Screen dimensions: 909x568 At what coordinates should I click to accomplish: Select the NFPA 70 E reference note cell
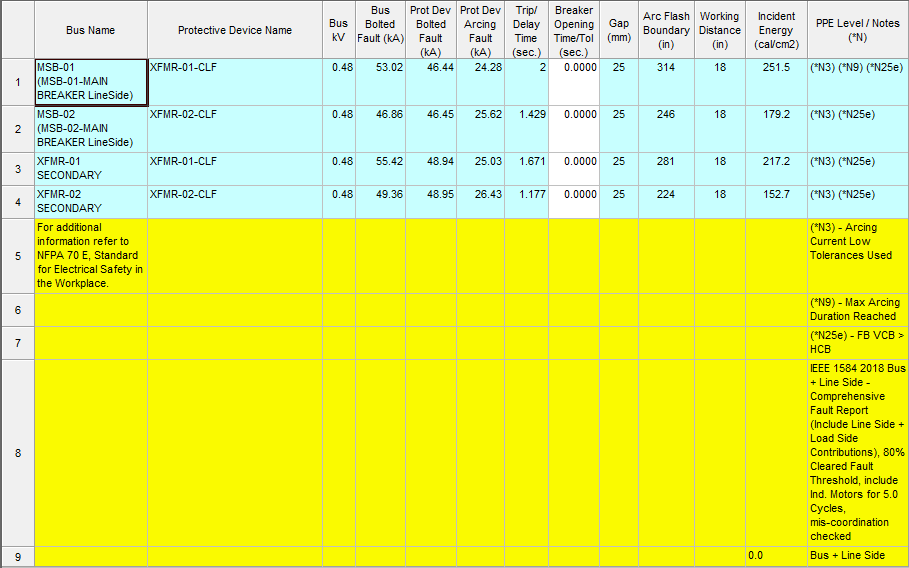(91, 256)
